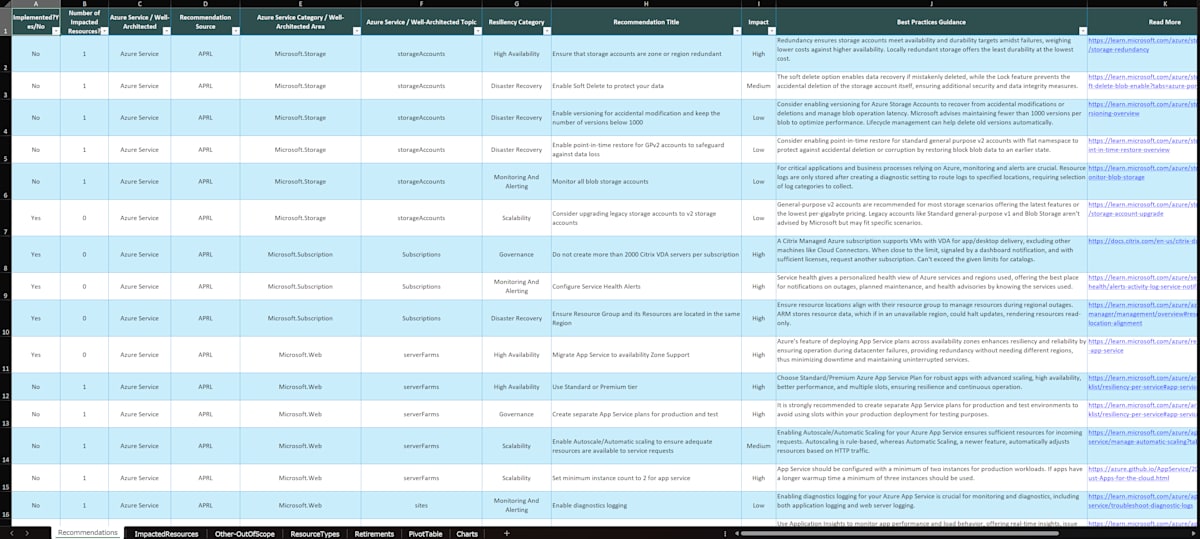
Task: Select Scalability cell in legacy storage accounts row
Action: (x=516, y=217)
